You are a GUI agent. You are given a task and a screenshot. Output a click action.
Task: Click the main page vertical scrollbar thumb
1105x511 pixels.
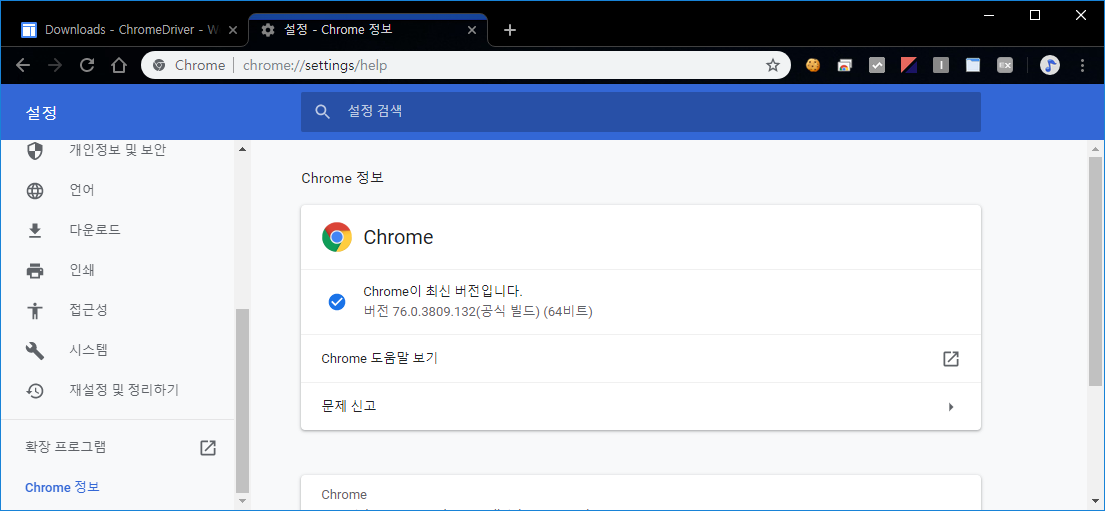[x=1095, y=271]
